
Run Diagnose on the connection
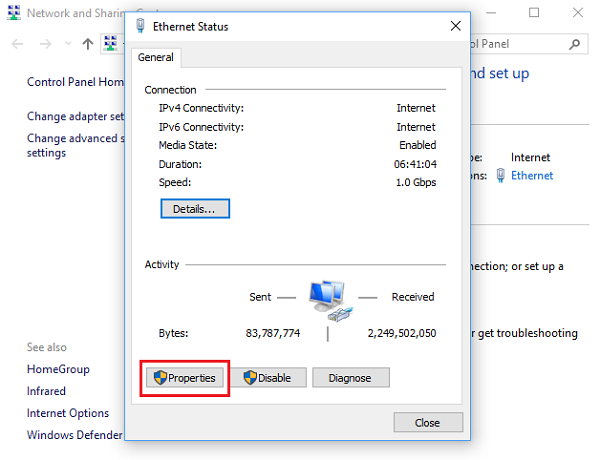[x=350, y=378]
